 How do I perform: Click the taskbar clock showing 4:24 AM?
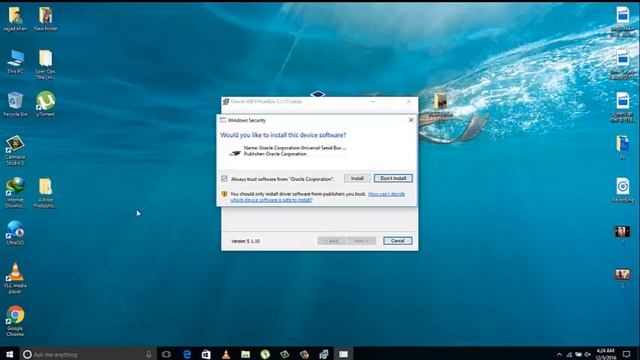(606, 354)
